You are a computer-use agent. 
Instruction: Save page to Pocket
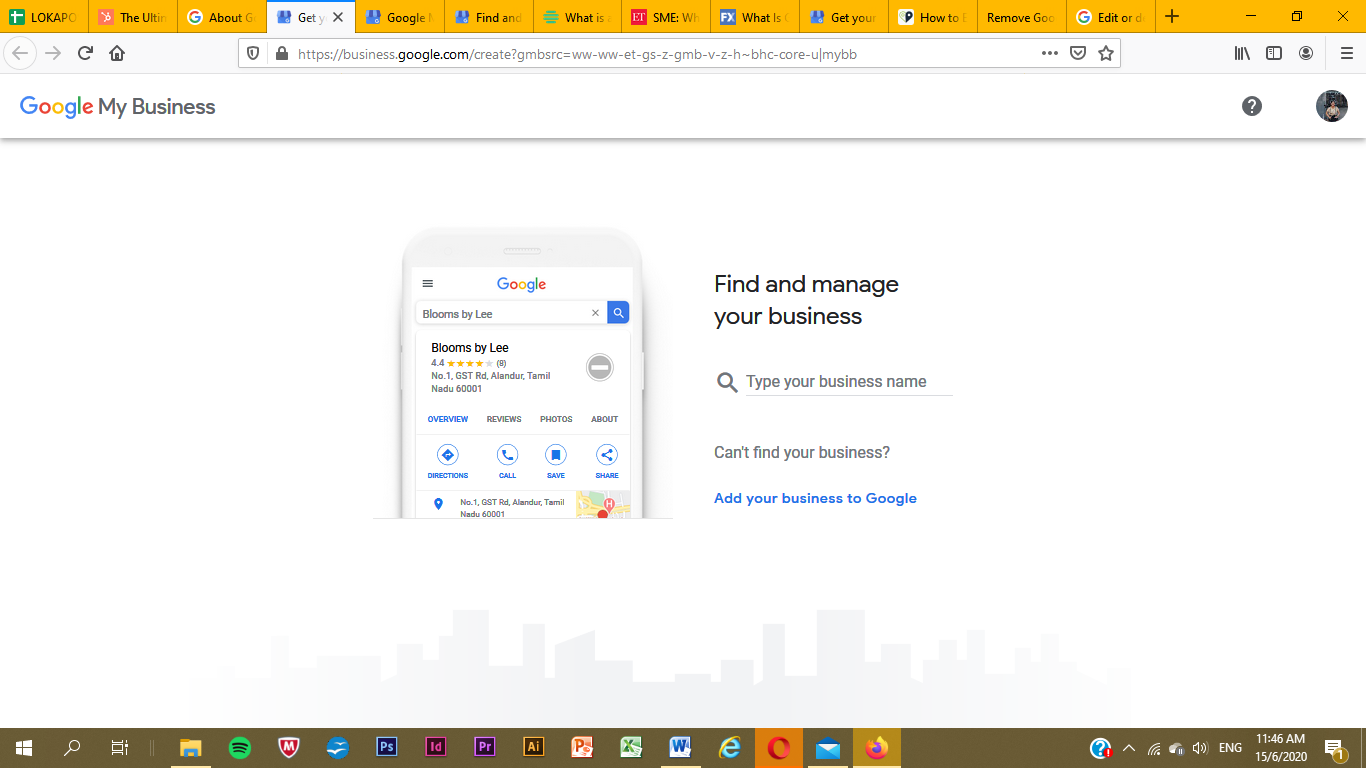click(x=1078, y=54)
